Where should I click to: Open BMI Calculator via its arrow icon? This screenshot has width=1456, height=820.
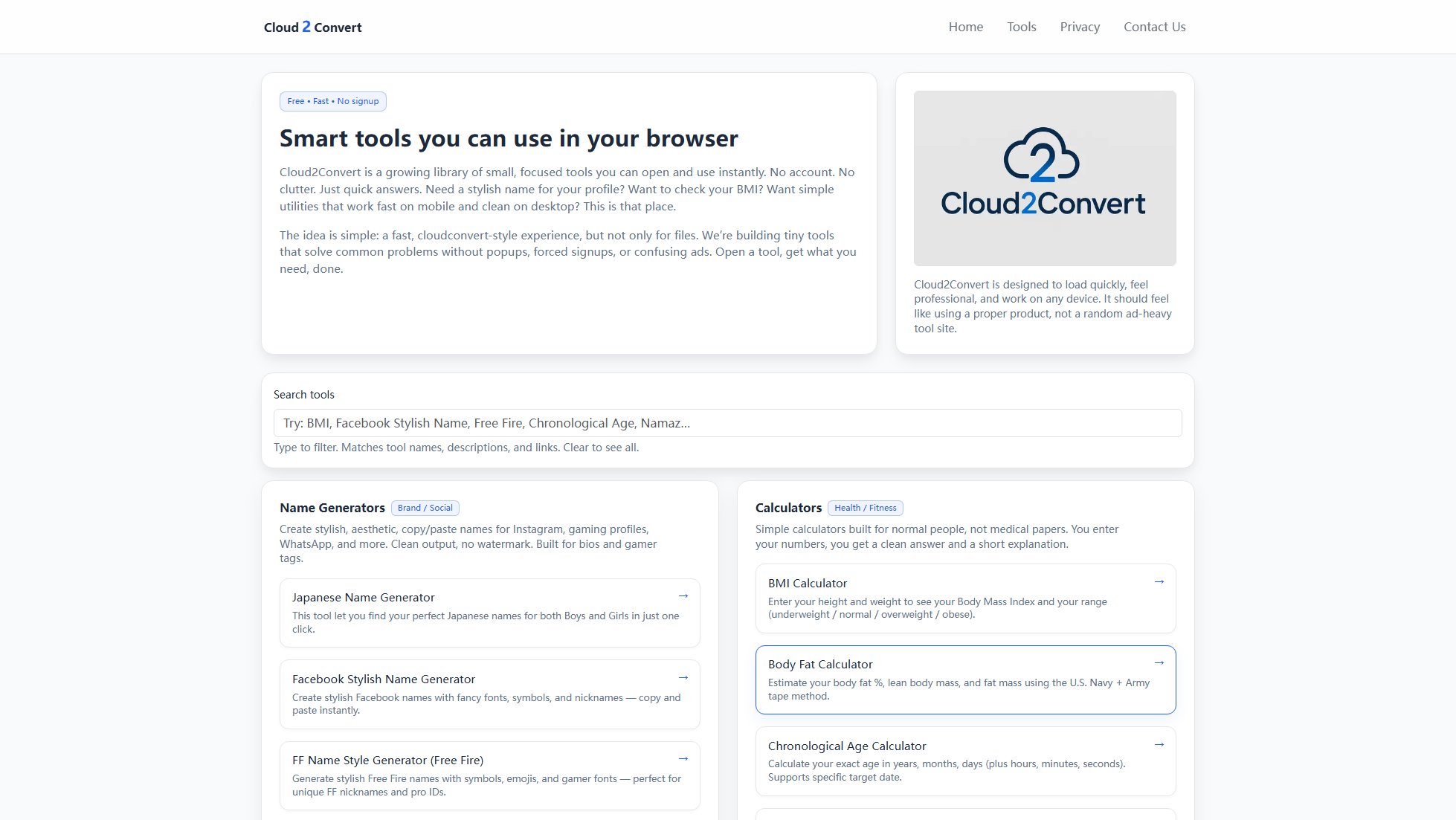(1159, 582)
